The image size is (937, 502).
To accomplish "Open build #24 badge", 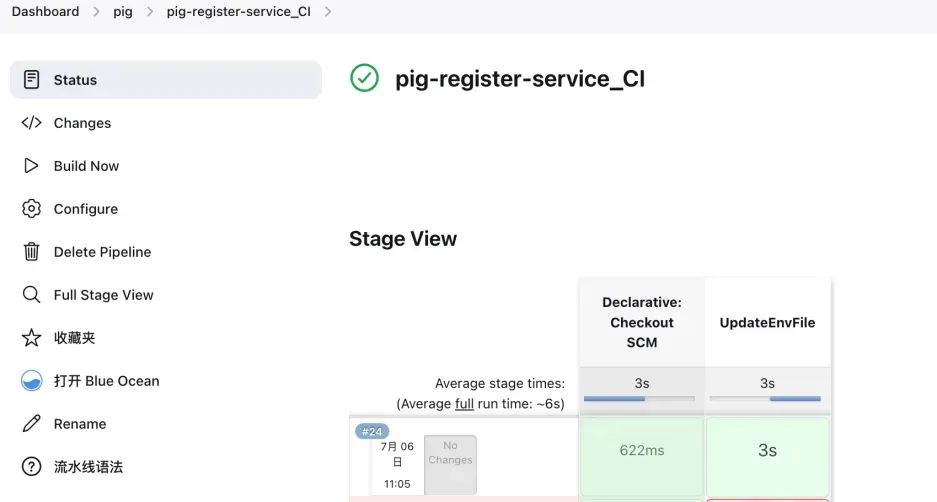I will 372,431.
